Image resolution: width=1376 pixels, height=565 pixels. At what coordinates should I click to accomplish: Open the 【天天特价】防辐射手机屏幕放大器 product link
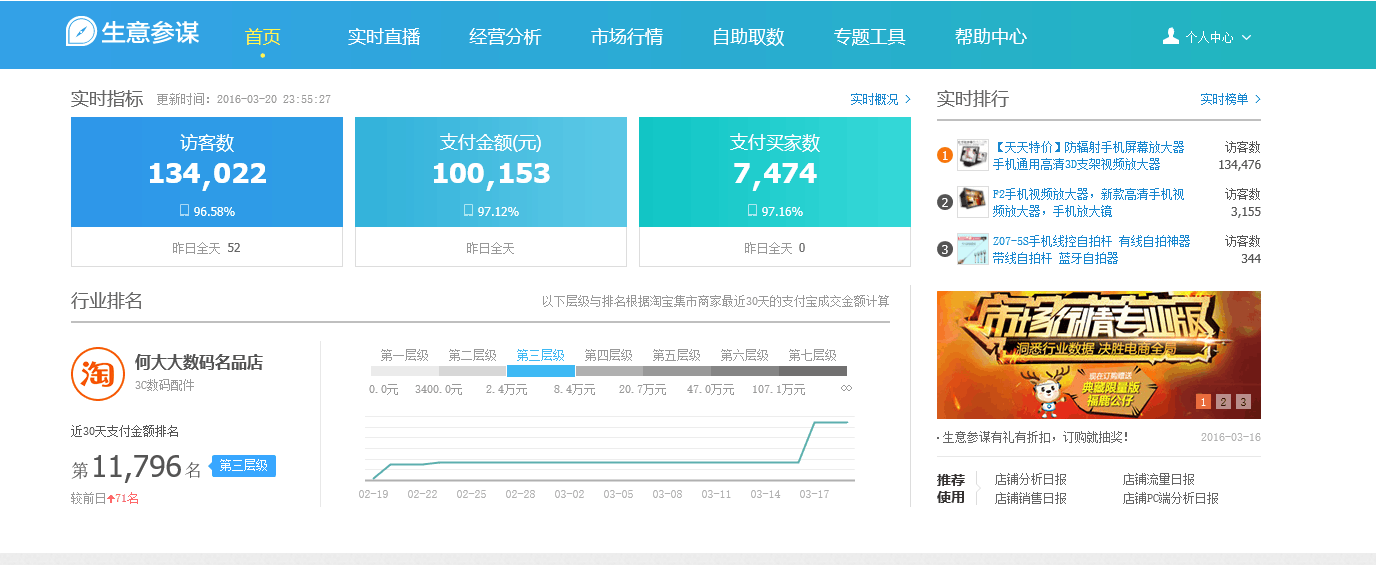pyautogui.click(x=1088, y=155)
